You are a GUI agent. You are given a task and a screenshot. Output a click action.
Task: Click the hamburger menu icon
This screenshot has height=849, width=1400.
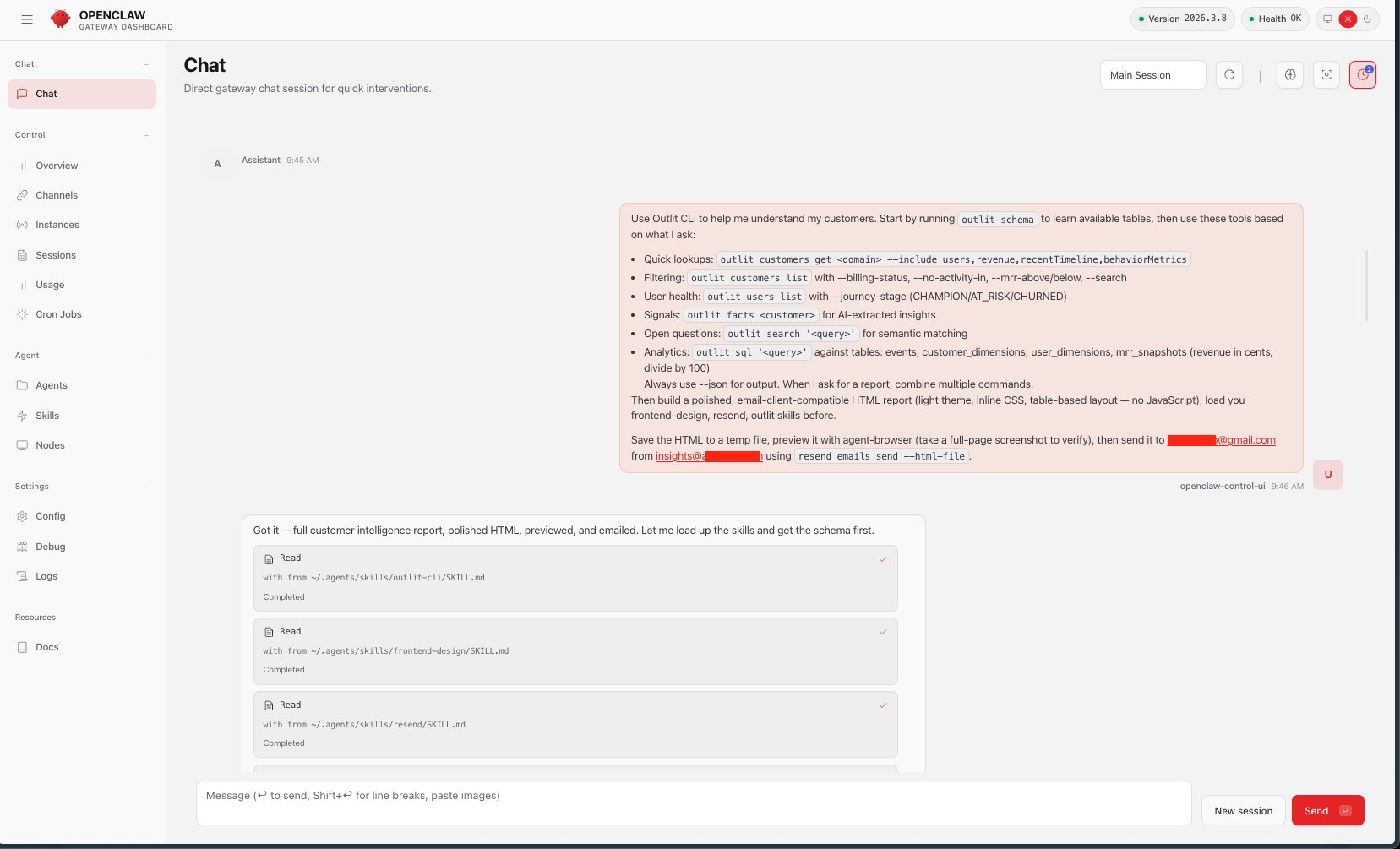coord(27,19)
